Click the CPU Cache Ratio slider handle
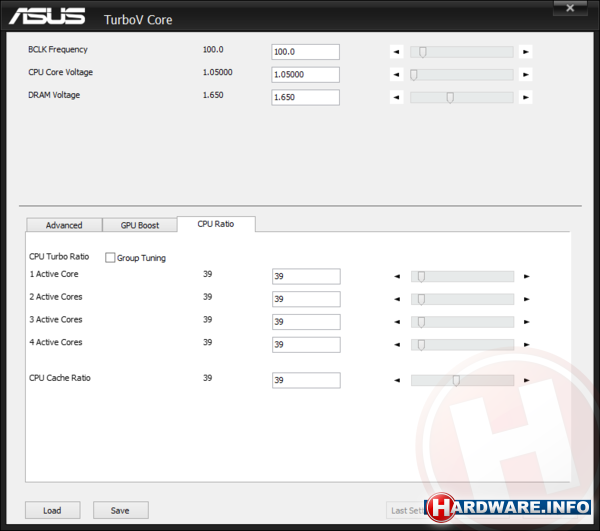Image resolution: width=600 pixels, height=531 pixels. pos(456,381)
